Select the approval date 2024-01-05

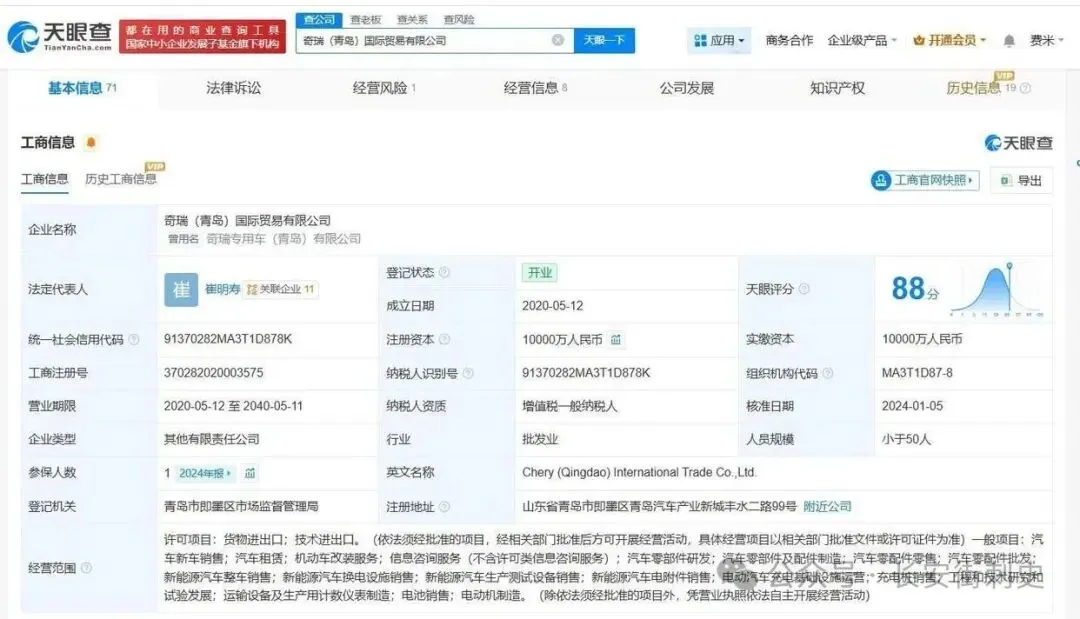[913, 406]
